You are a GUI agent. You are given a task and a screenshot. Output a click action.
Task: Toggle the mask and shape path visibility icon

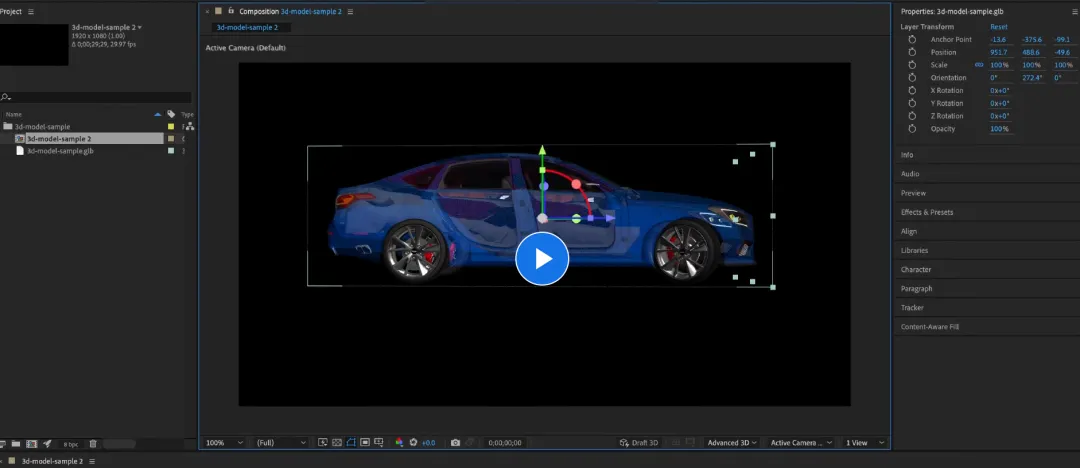(351, 442)
